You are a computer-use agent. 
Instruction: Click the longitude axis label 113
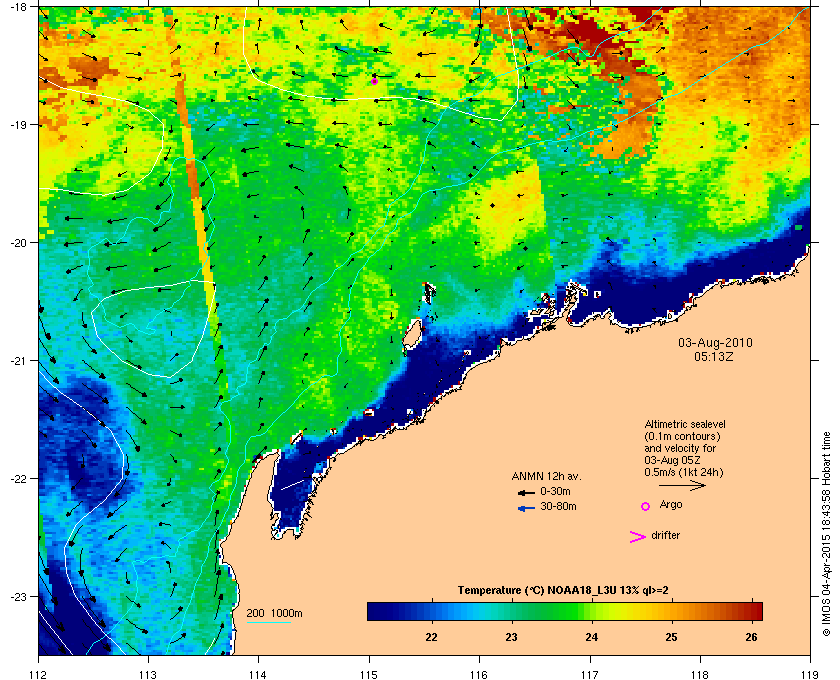coord(148,675)
